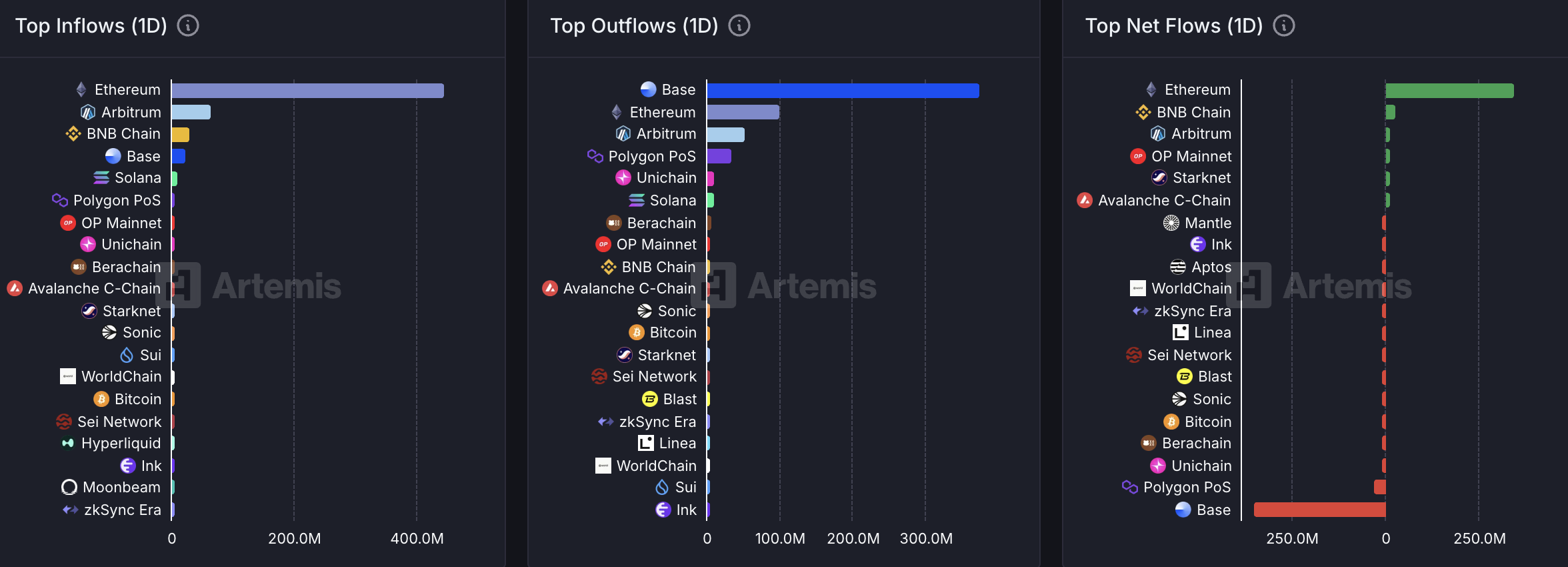Click the Ethereum bar in the Top Inflows chart
Viewport: 1568px width, 567px height.
point(307,91)
